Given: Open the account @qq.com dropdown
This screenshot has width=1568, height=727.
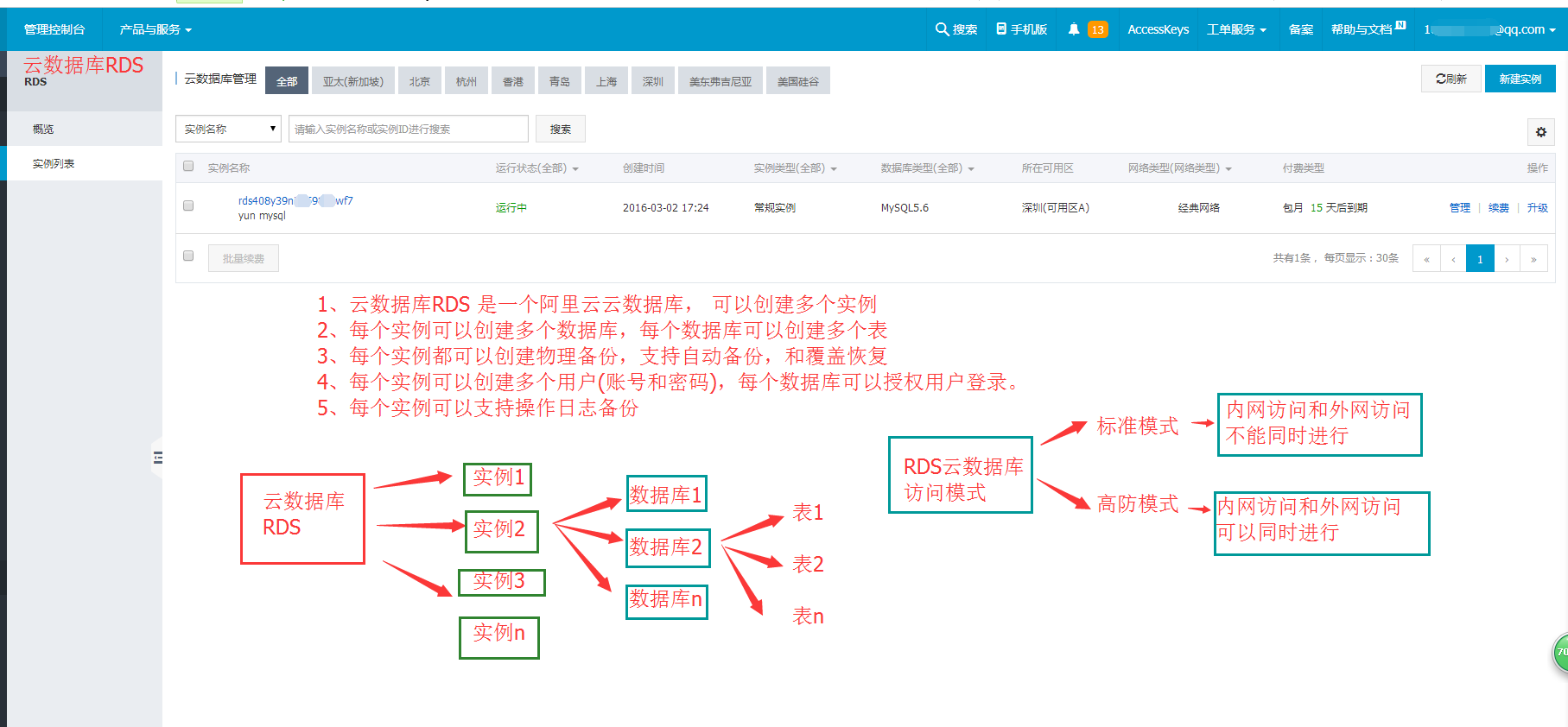Looking at the screenshot, I should click(1490, 29).
